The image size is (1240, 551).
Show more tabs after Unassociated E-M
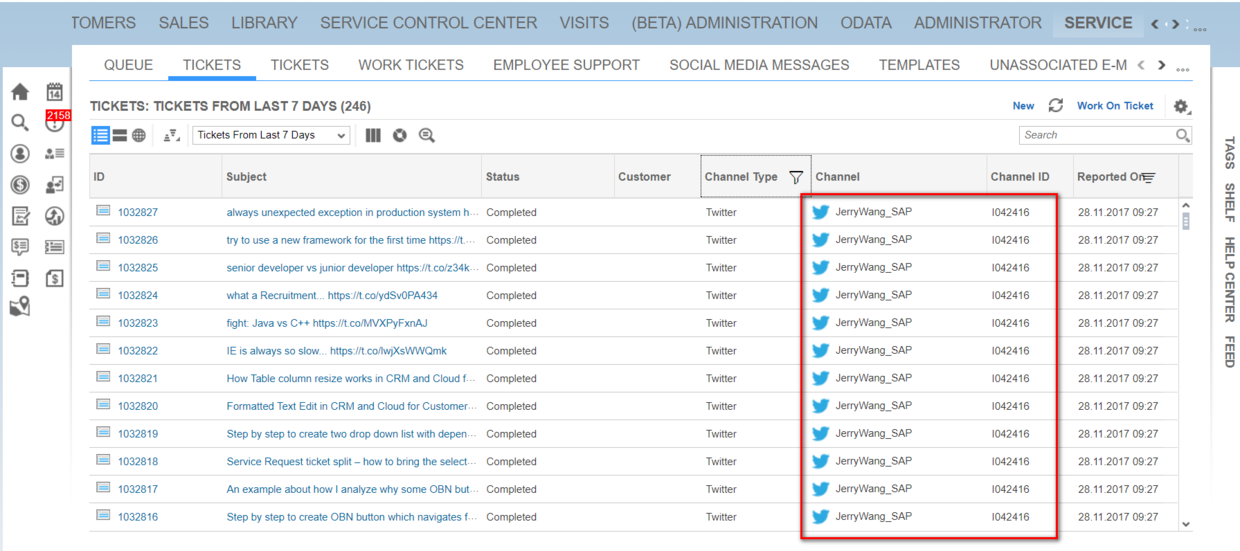pyautogui.click(x=1161, y=65)
